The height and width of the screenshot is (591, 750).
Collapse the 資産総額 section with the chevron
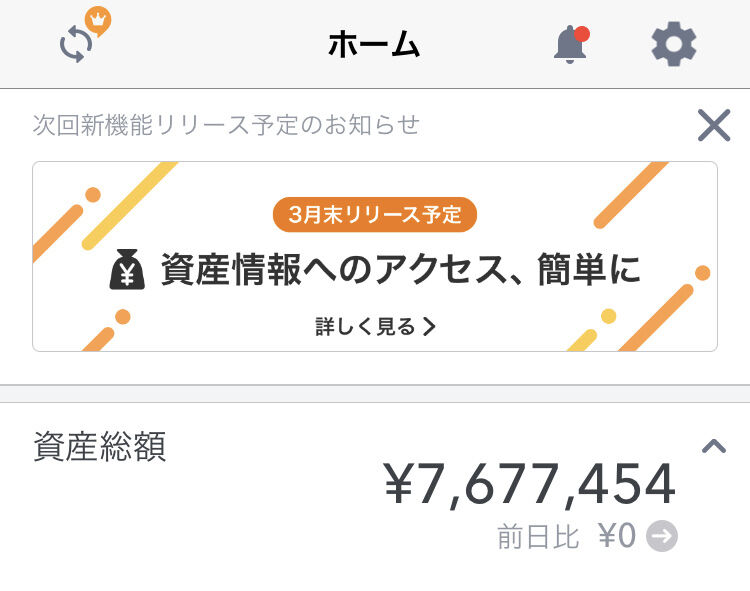(714, 446)
